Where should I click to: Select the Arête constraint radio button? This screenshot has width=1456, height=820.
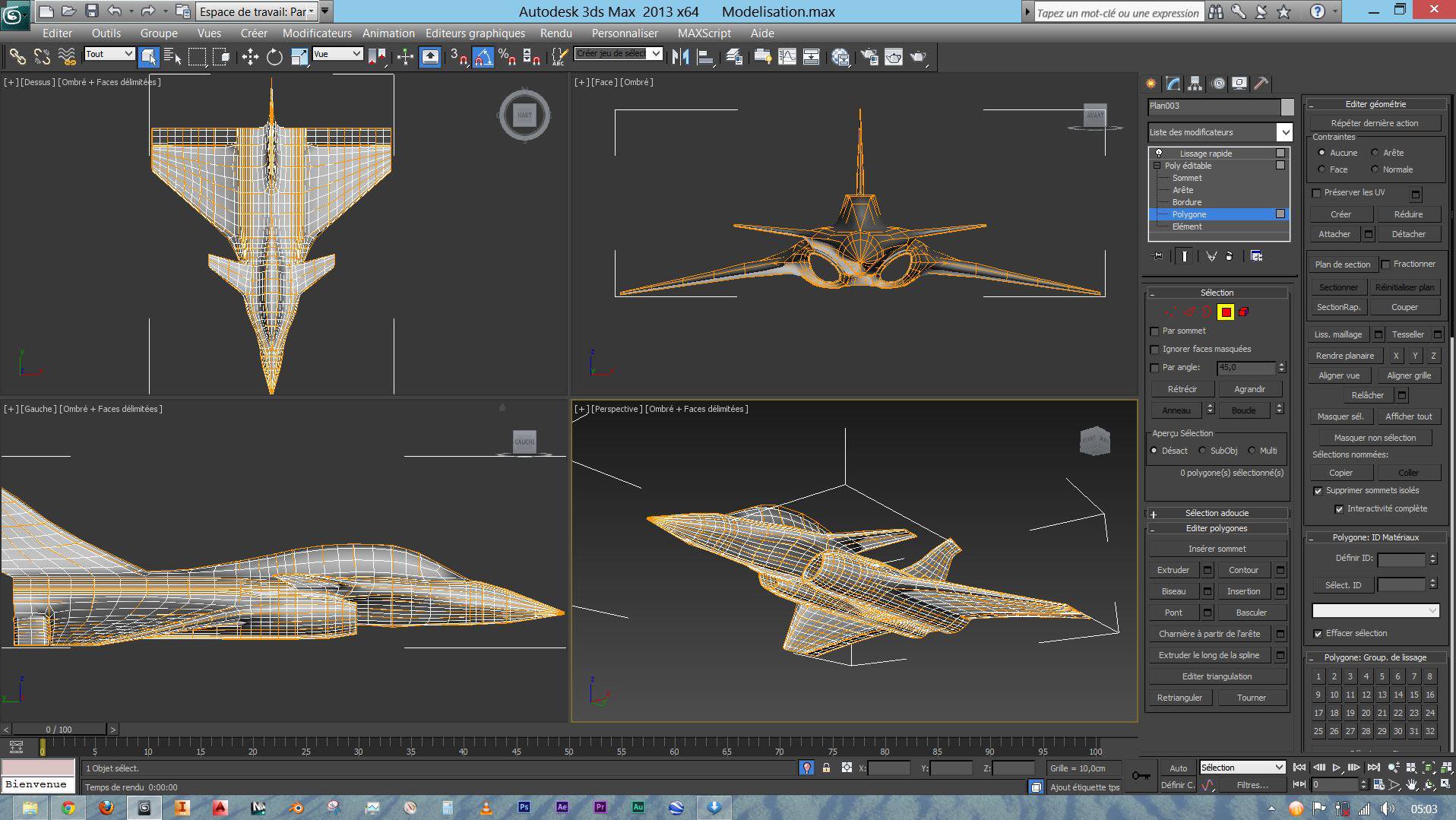(x=1375, y=153)
